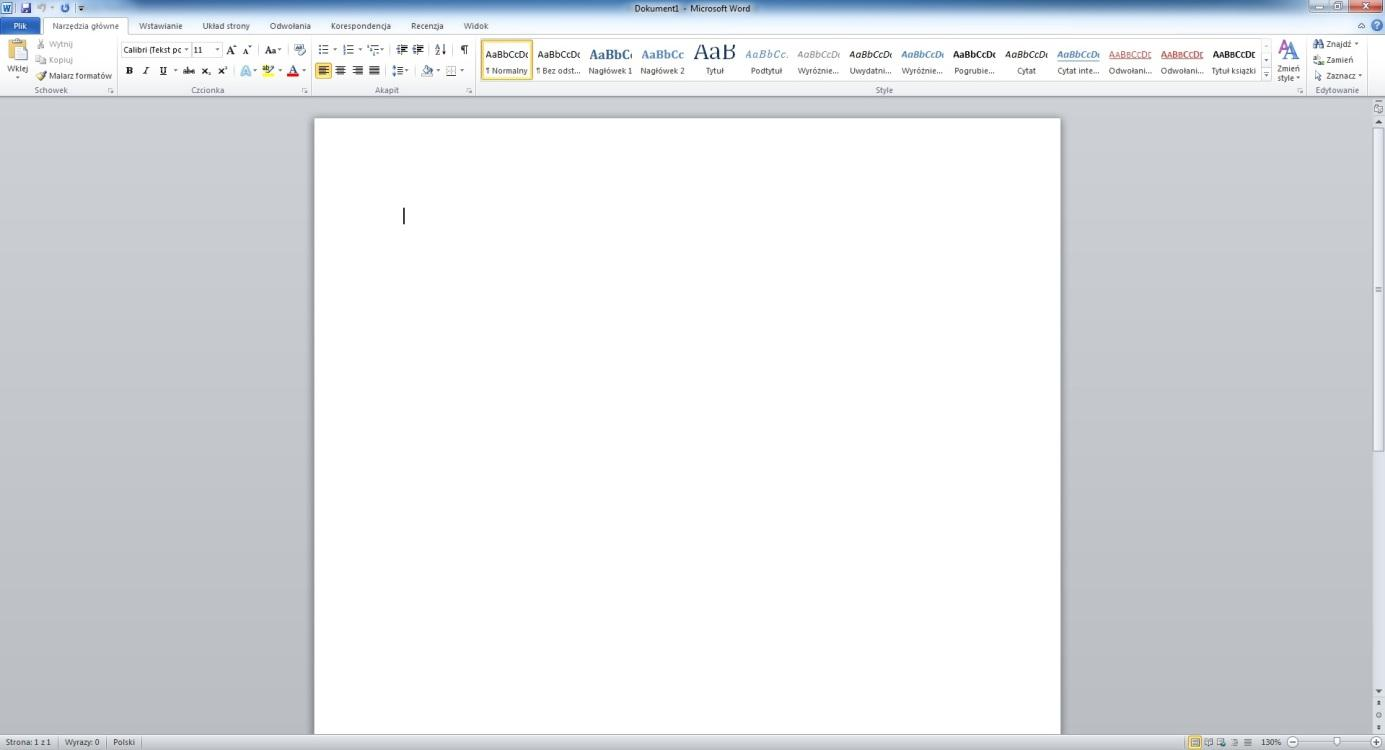Switch to the Wstawianie tab
The image size is (1385, 750).
tap(161, 26)
